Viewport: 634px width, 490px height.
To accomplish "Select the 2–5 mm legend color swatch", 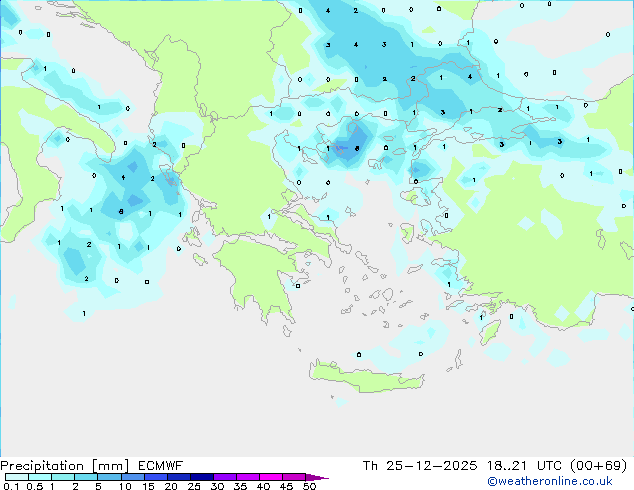I will point(86,477).
